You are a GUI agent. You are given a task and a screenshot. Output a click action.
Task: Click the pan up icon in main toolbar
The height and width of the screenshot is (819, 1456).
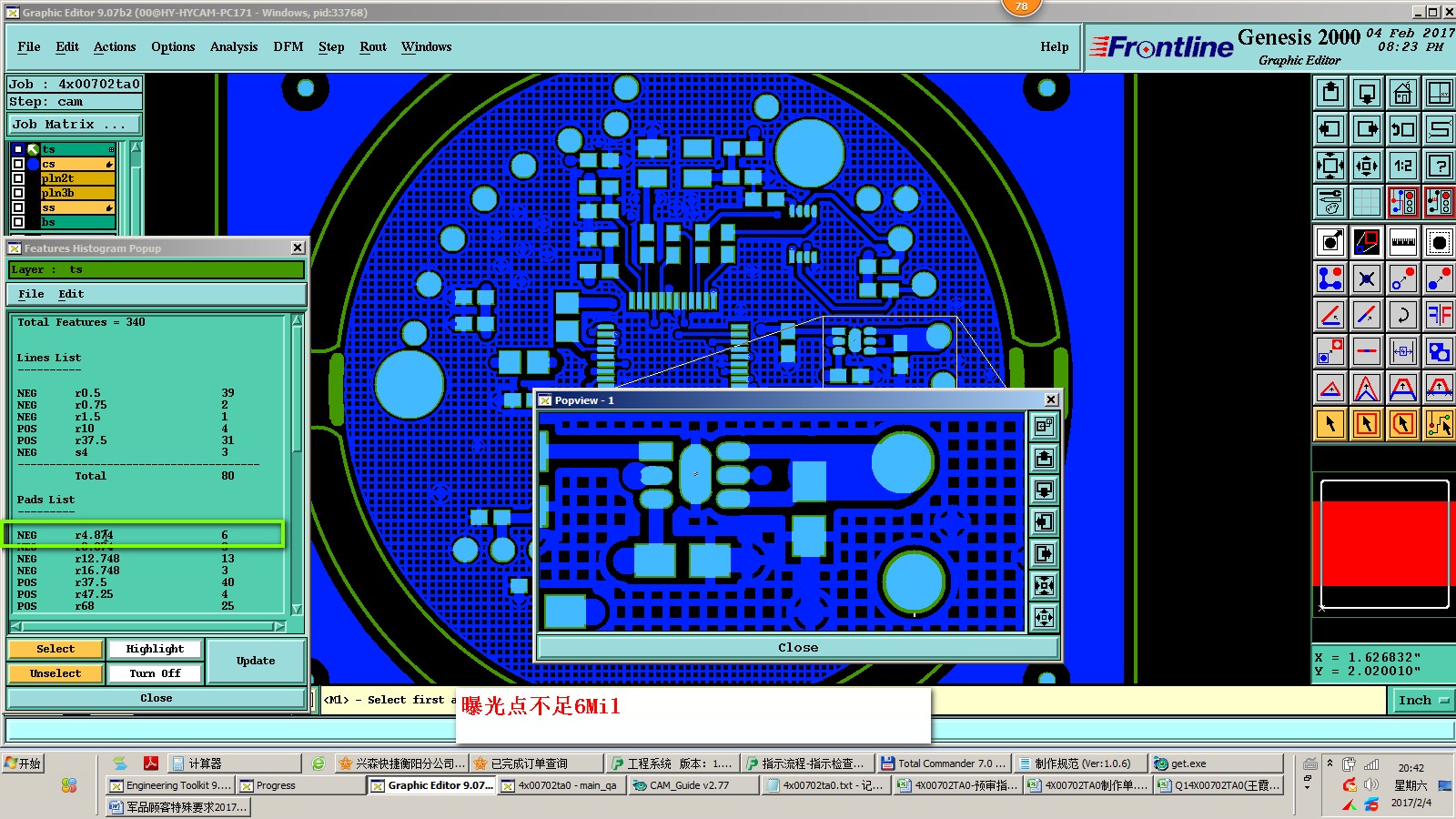pos(1330,93)
